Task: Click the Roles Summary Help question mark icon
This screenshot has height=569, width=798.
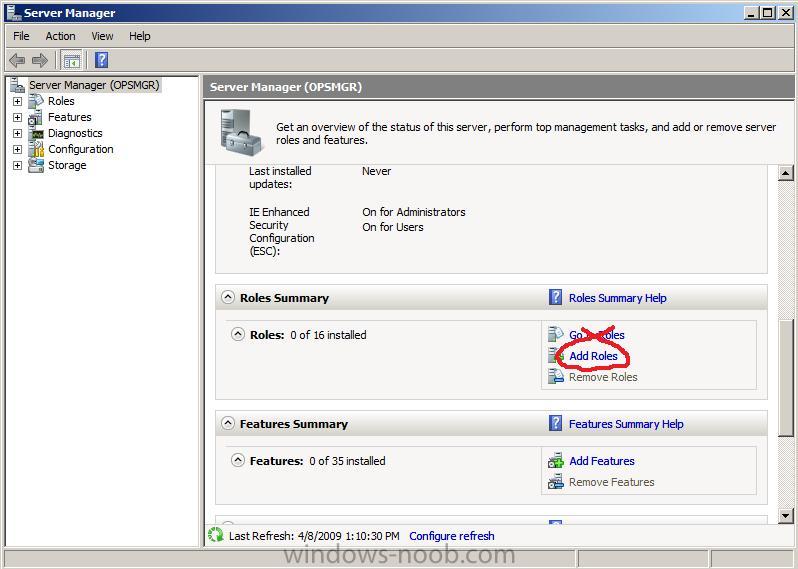Action: pos(555,297)
